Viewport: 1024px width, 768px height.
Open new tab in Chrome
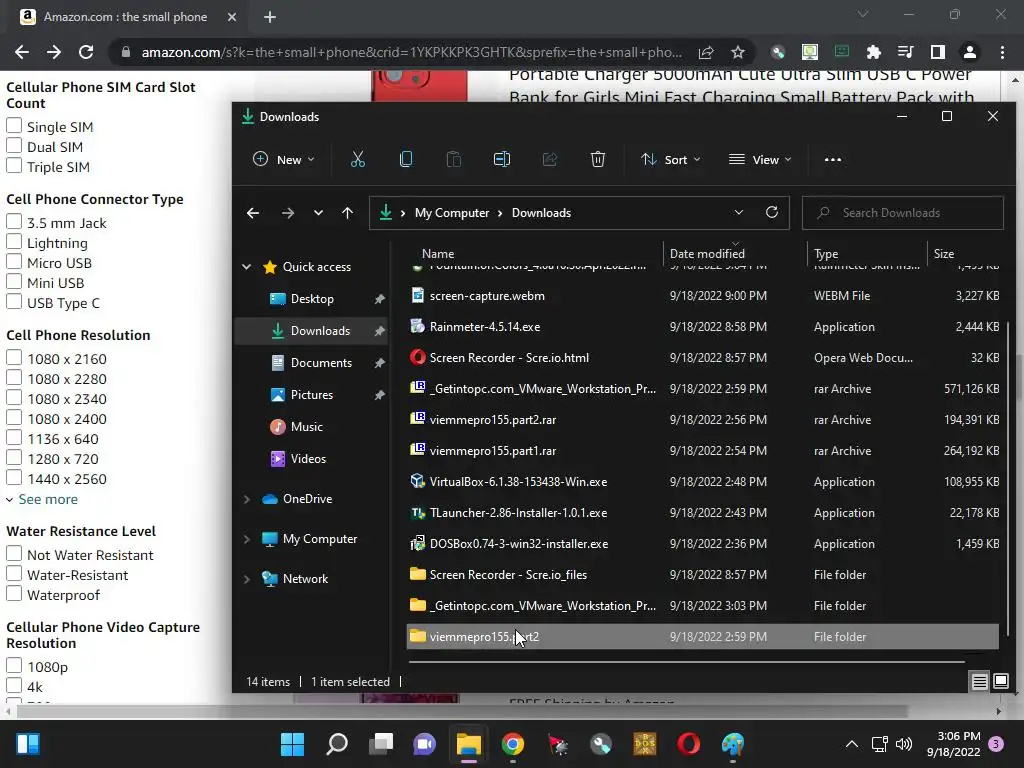[x=270, y=17]
